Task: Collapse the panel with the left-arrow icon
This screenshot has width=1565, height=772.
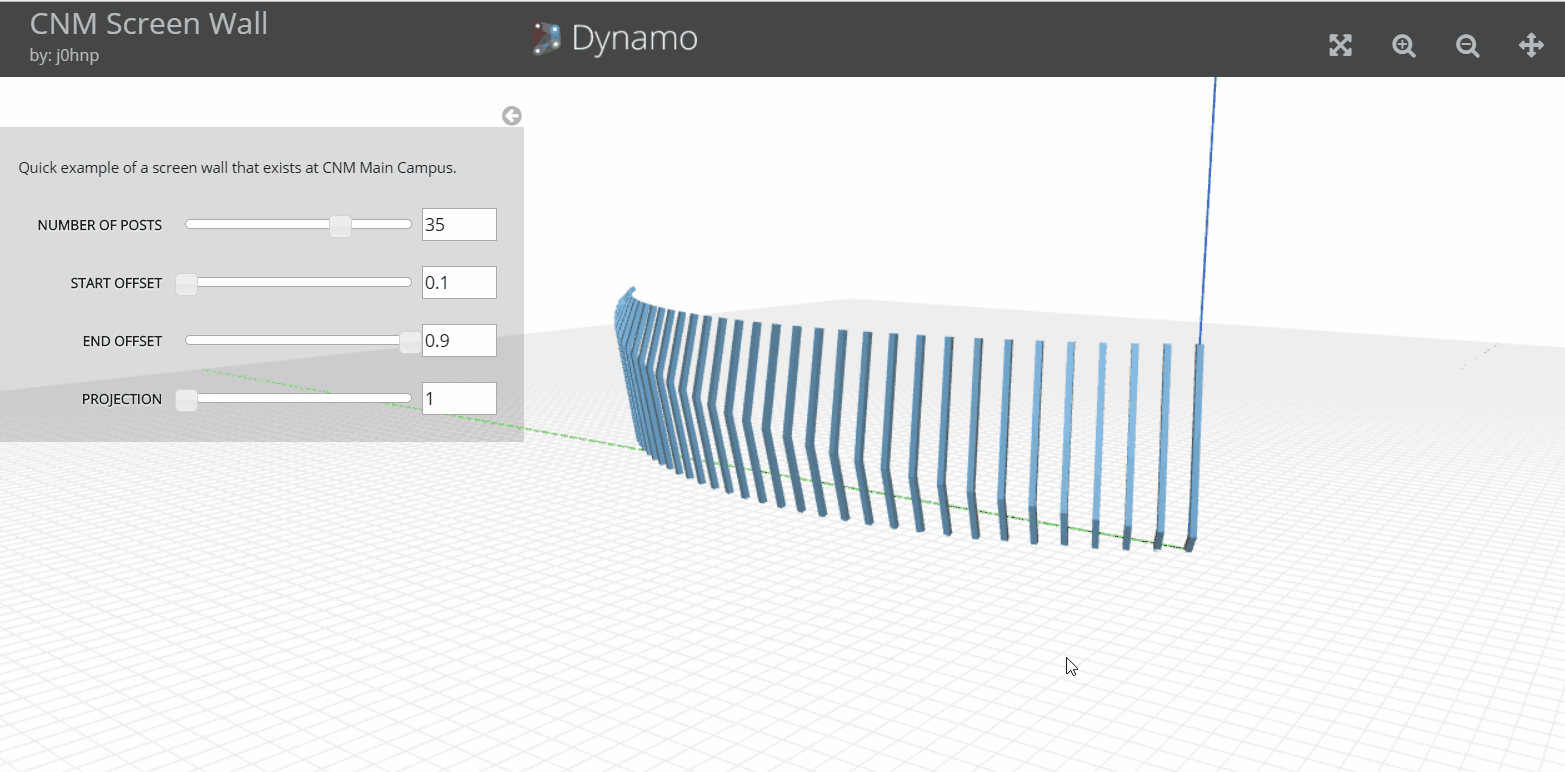Action: point(512,116)
